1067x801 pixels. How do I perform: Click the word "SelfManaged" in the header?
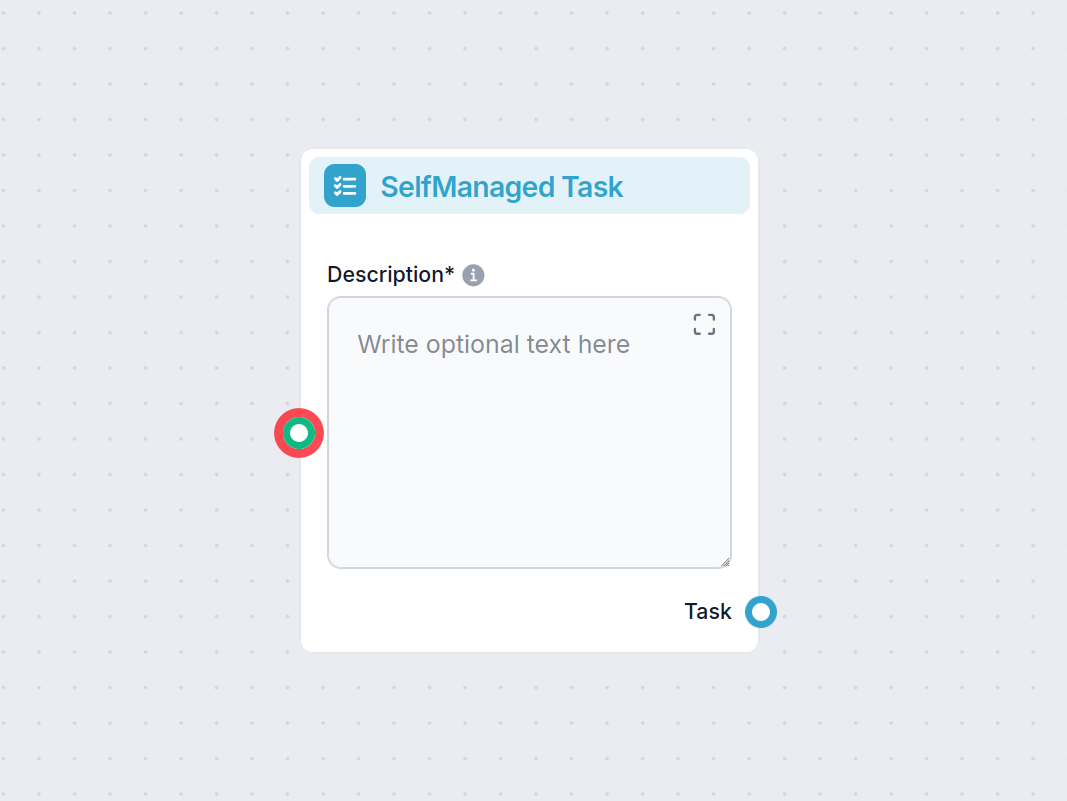click(x=467, y=187)
